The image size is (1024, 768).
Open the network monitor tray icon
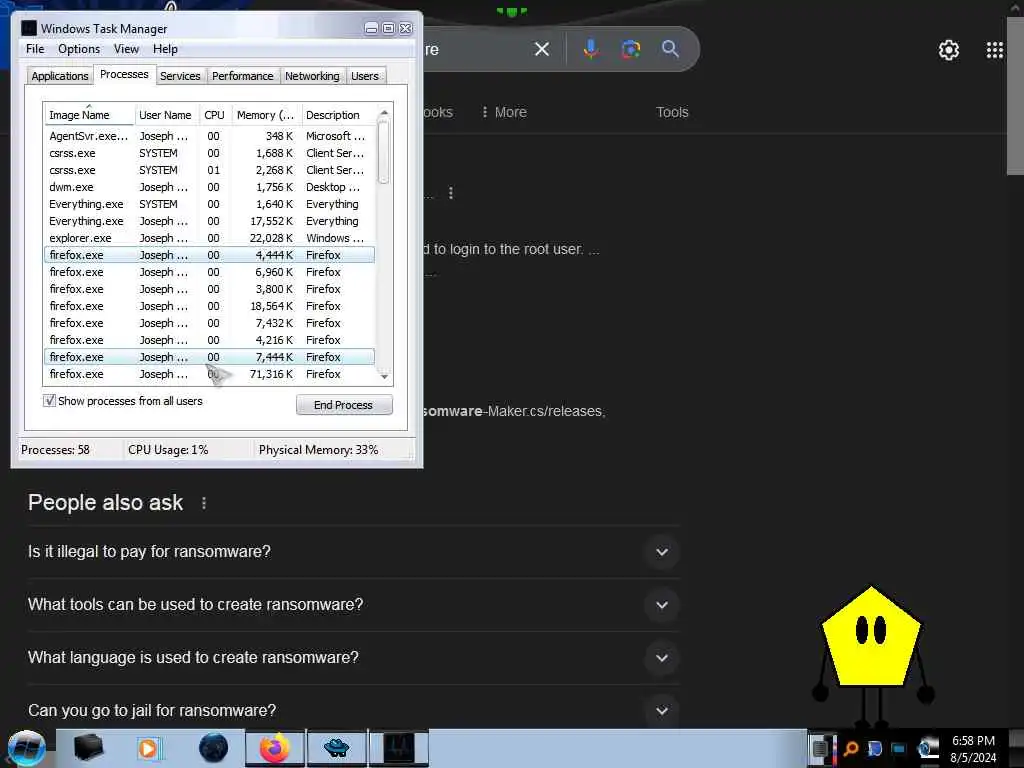coord(899,748)
